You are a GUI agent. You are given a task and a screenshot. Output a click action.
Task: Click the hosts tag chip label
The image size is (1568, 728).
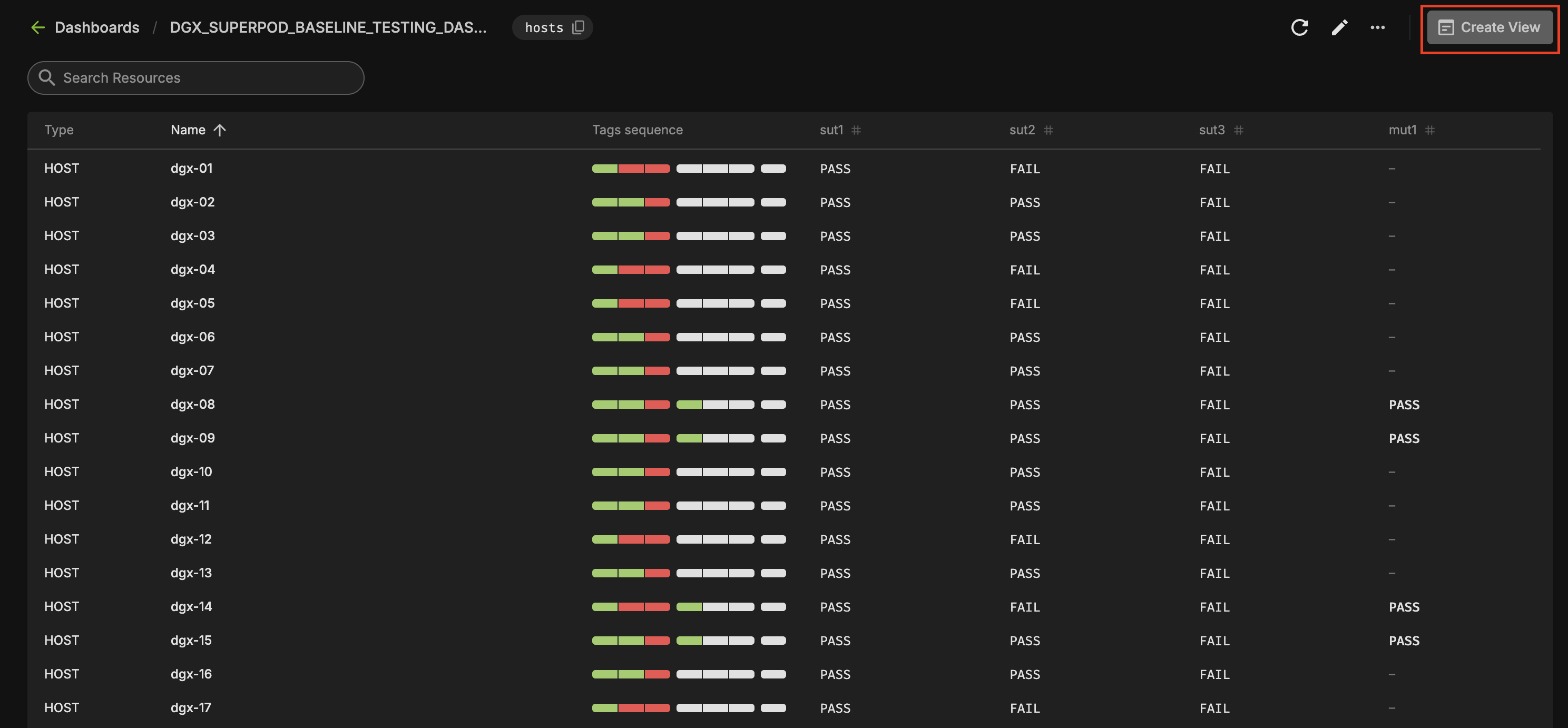tap(544, 27)
